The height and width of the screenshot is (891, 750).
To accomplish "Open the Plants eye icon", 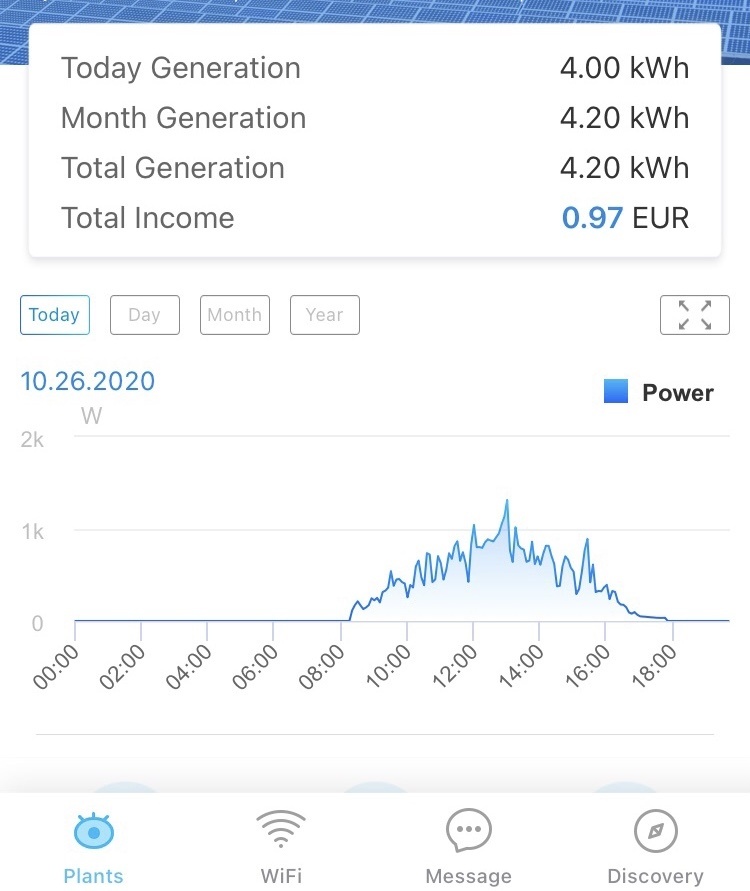I will coord(94,830).
